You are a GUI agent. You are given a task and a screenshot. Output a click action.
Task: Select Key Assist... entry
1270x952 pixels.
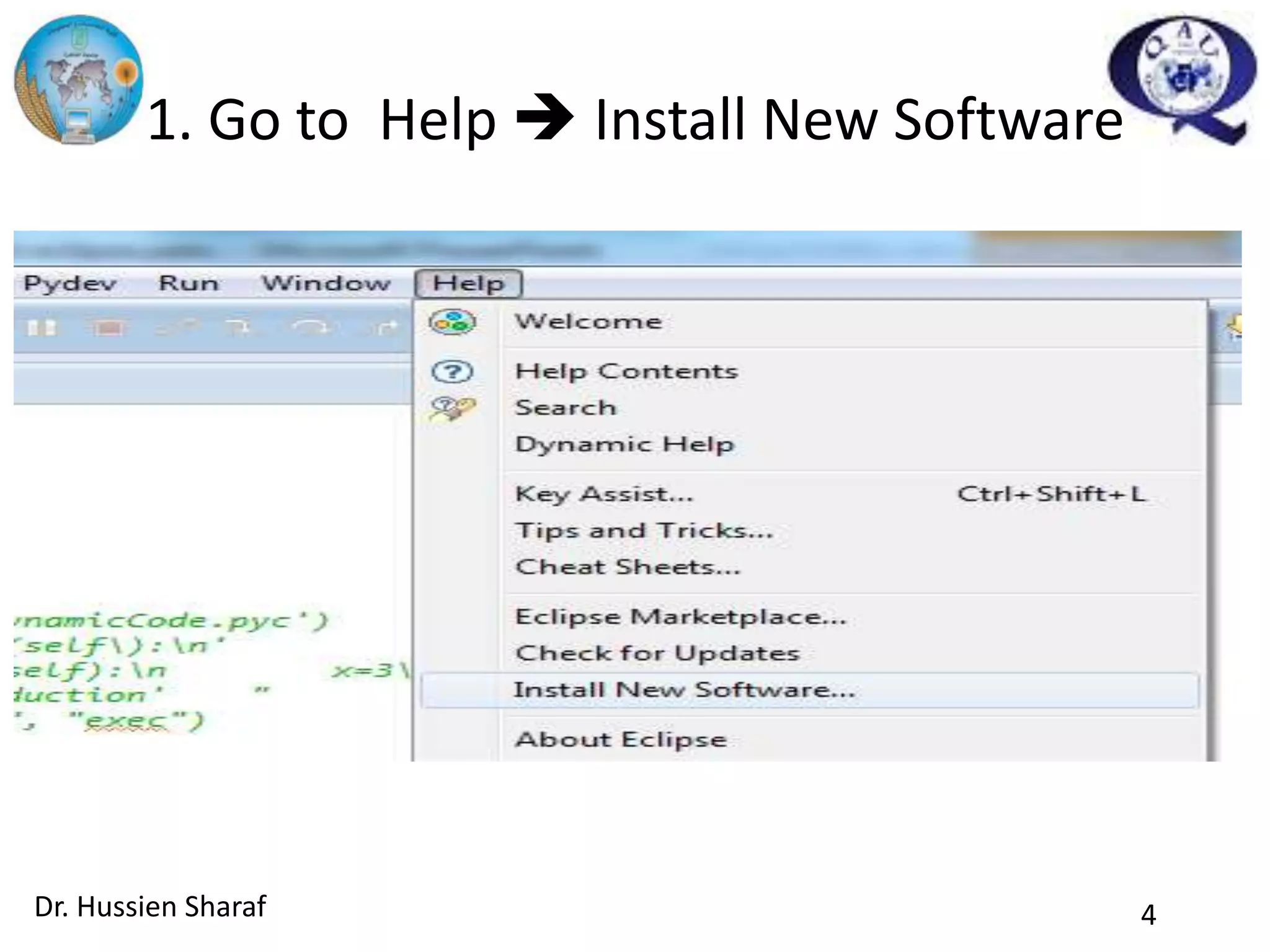(x=809, y=494)
